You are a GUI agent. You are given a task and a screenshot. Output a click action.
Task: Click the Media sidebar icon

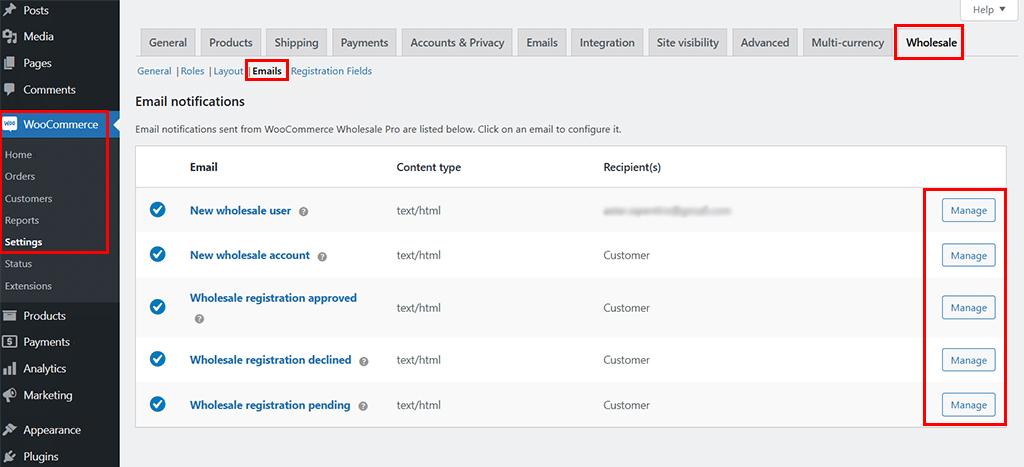point(9,37)
